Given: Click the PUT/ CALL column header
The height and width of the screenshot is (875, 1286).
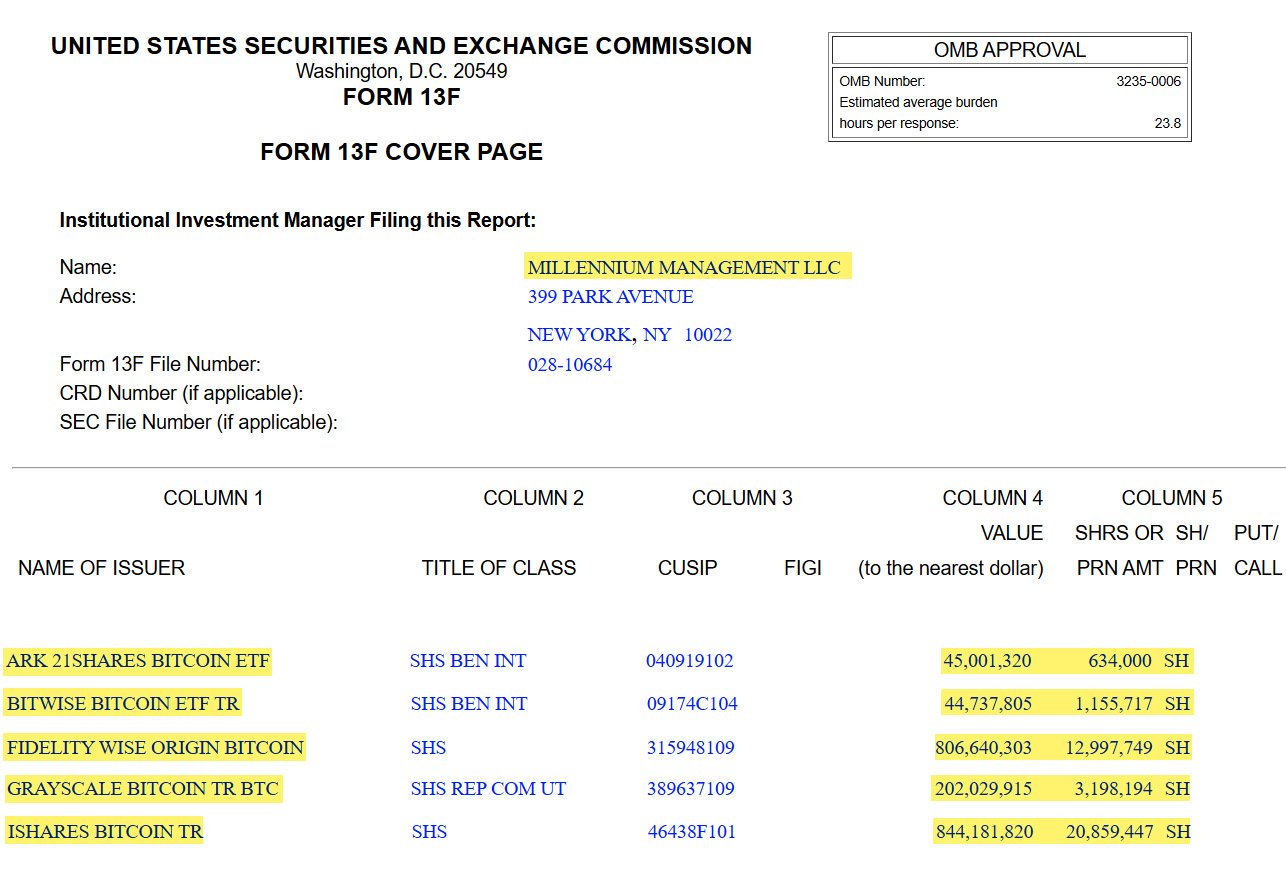Looking at the screenshot, I should [x=1257, y=550].
